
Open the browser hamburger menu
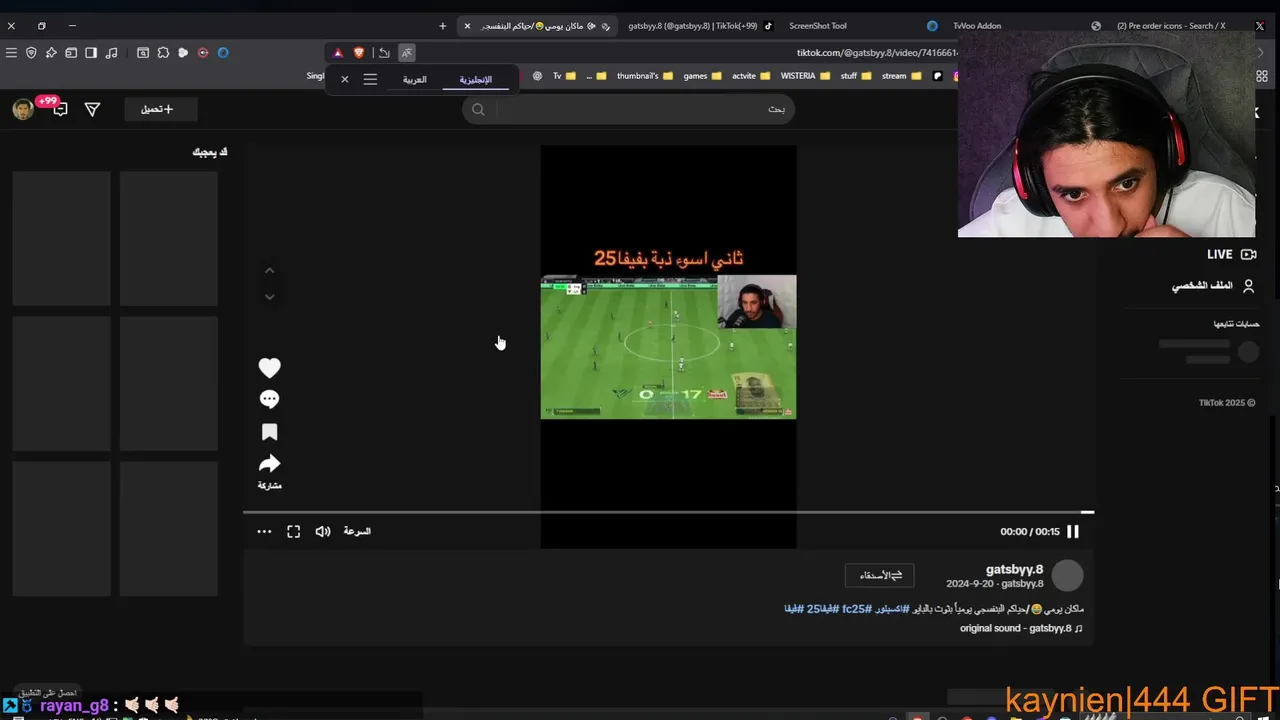coord(11,53)
